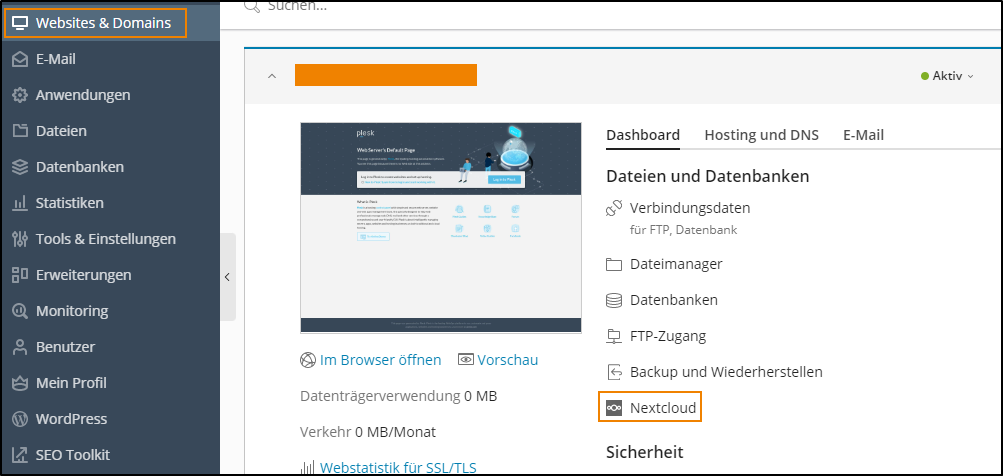Switch to the domain's E-Mail tab
The width and height of the screenshot is (1003, 476).
[x=864, y=136]
